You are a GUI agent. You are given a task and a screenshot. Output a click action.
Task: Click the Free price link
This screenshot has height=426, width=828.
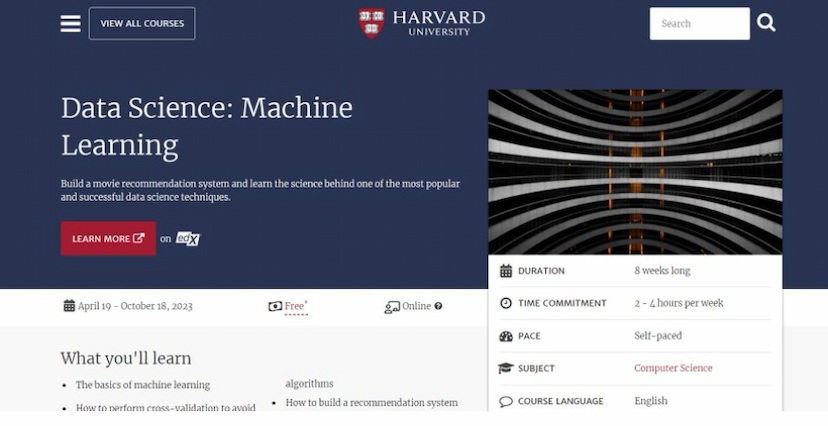(295, 306)
